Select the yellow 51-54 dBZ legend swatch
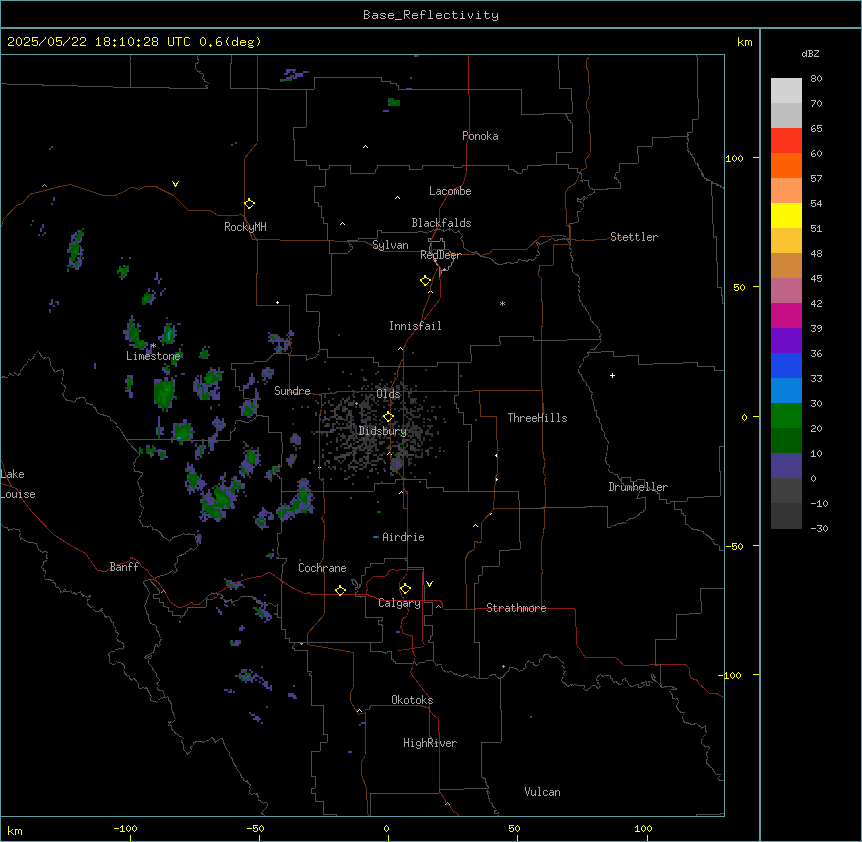Image resolution: width=862 pixels, height=842 pixels. coord(786,215)
